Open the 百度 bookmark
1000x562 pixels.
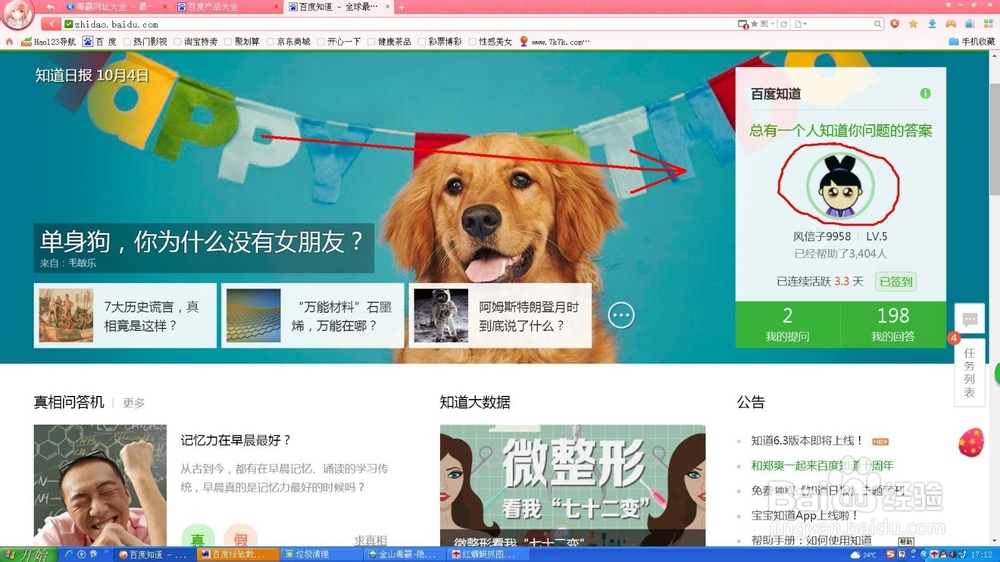(99, 41)
